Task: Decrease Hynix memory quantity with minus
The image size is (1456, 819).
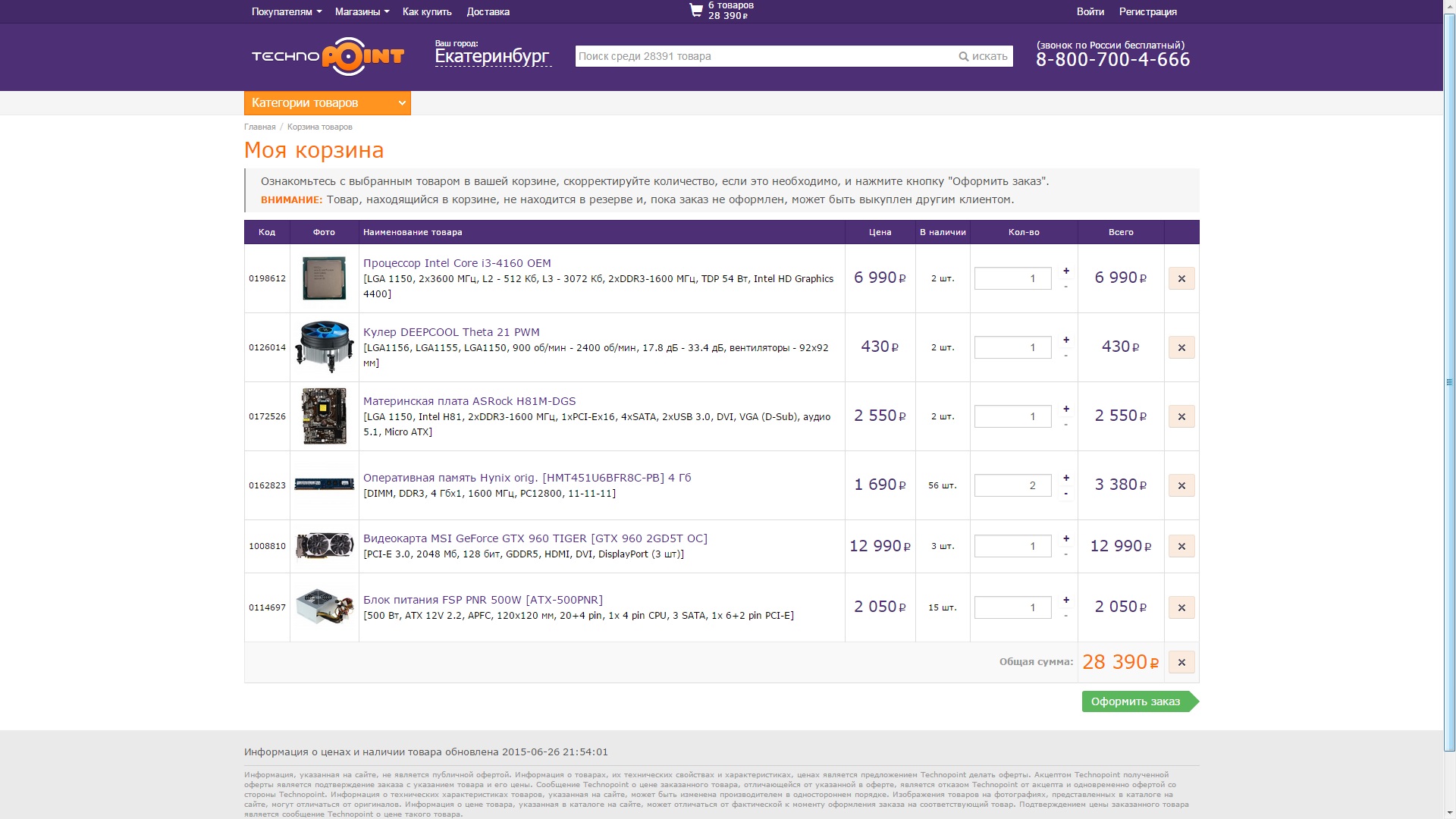Action: point(1065,494)
